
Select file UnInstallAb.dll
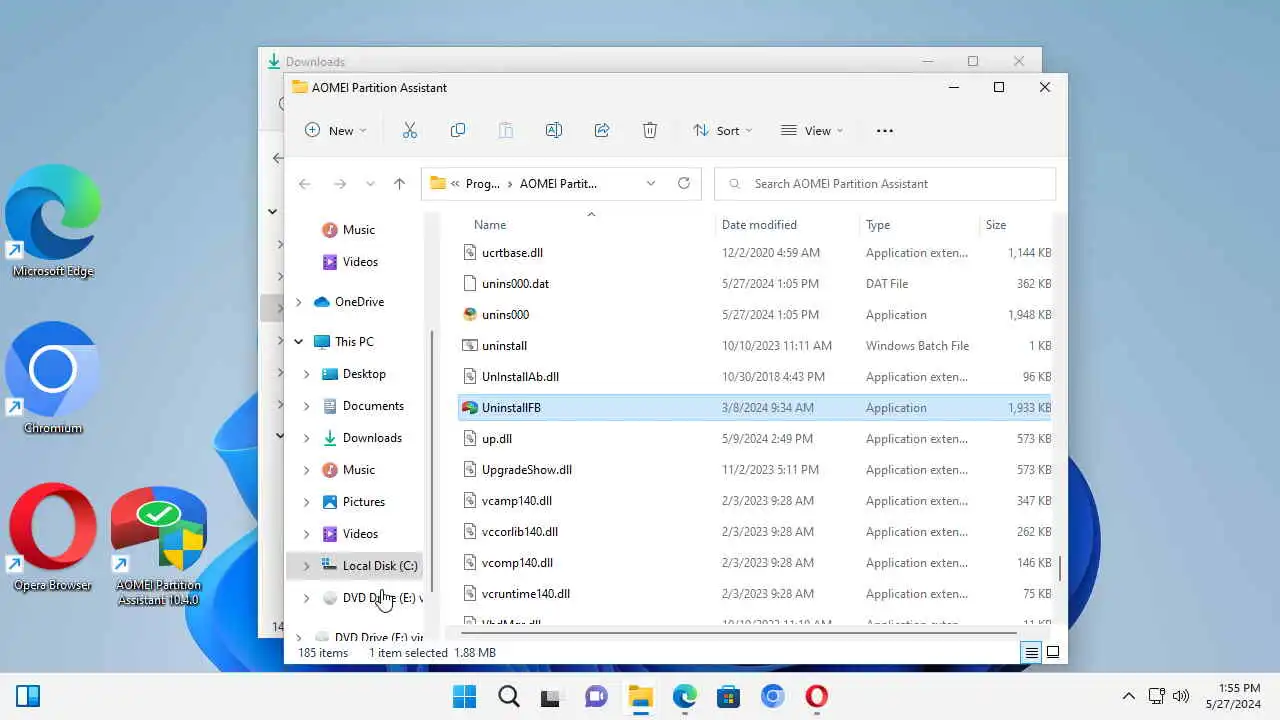click(x=755, y=377)
